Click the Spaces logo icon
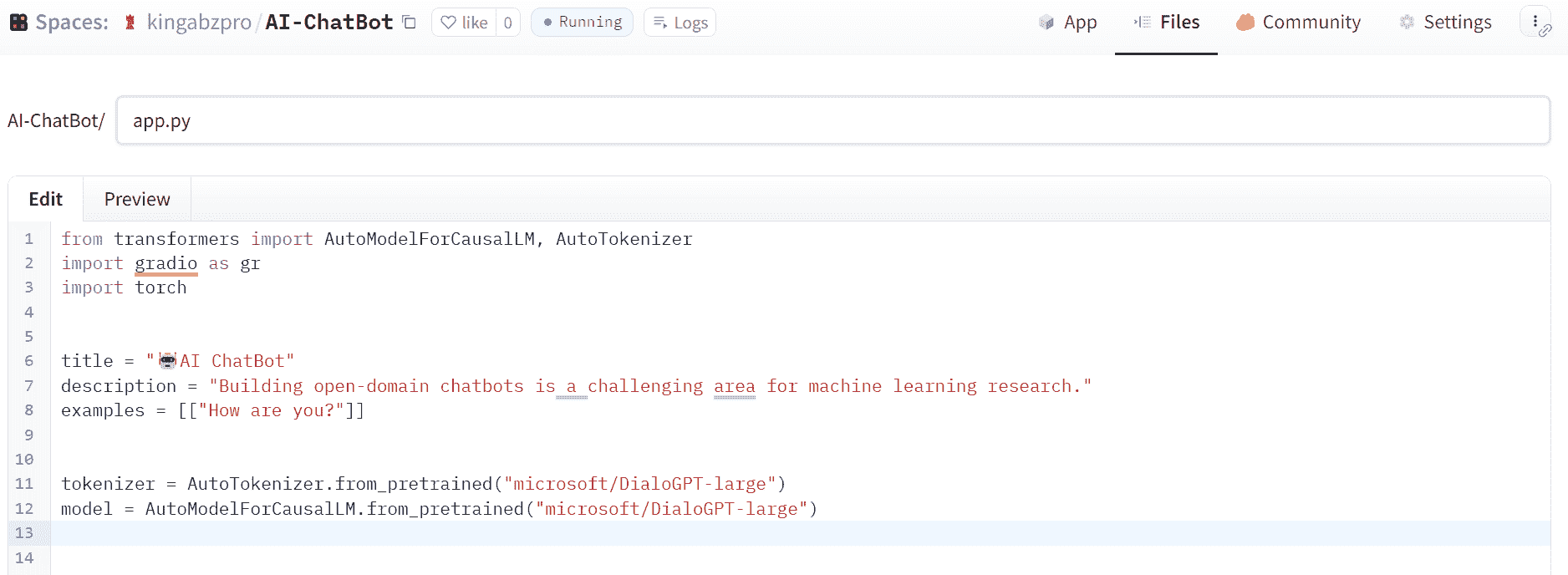 pos(18,23)
